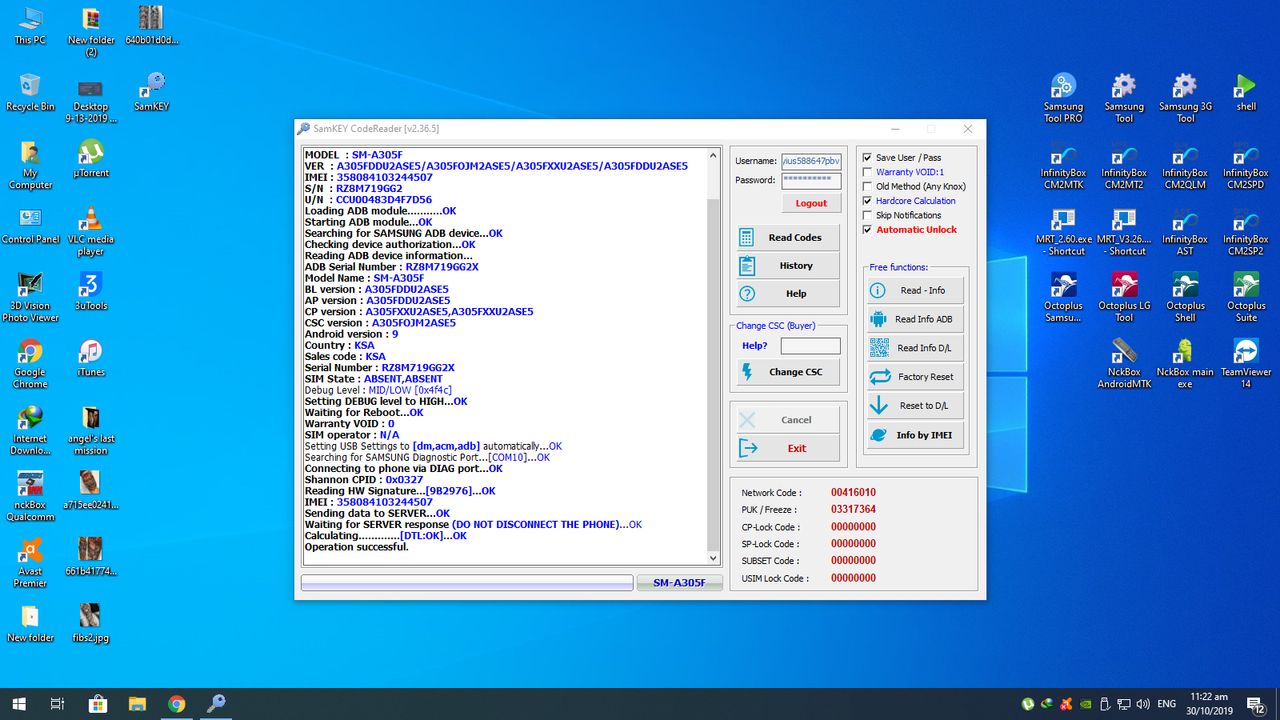
Task: Open Microsoft Store from taskbar
Action: tap(98, 703)
